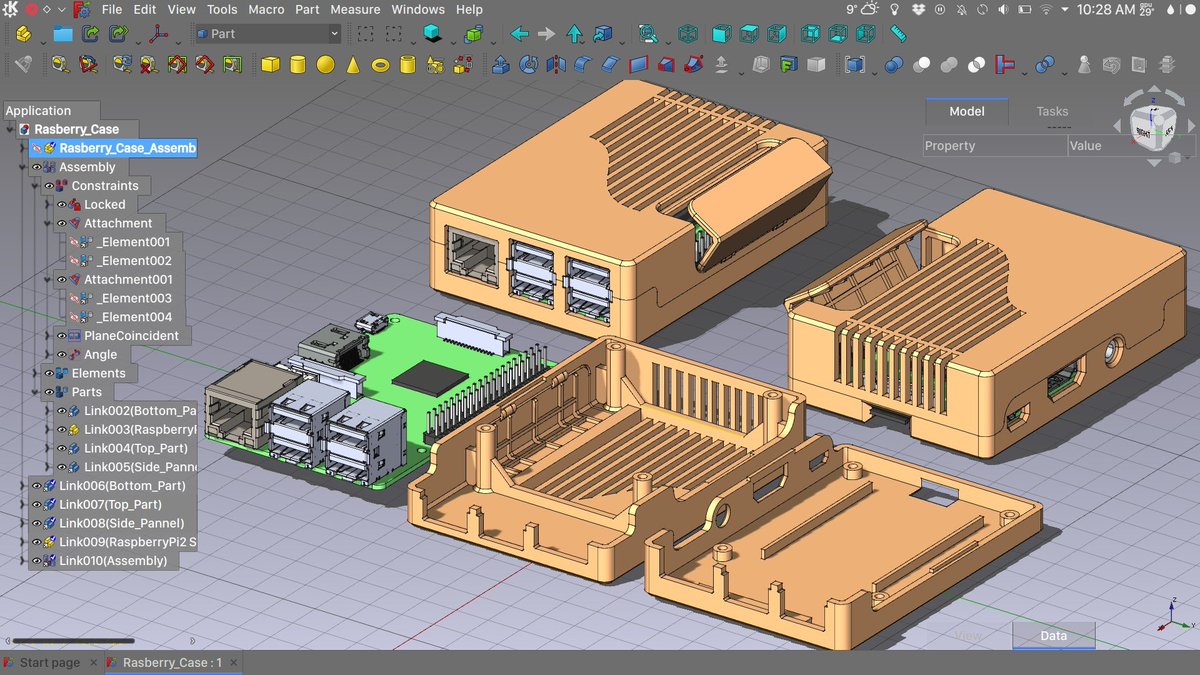Click the Data tab button
Image resolution: width=1200 pixels, height=675 pixels.
tap(1053, 635)
